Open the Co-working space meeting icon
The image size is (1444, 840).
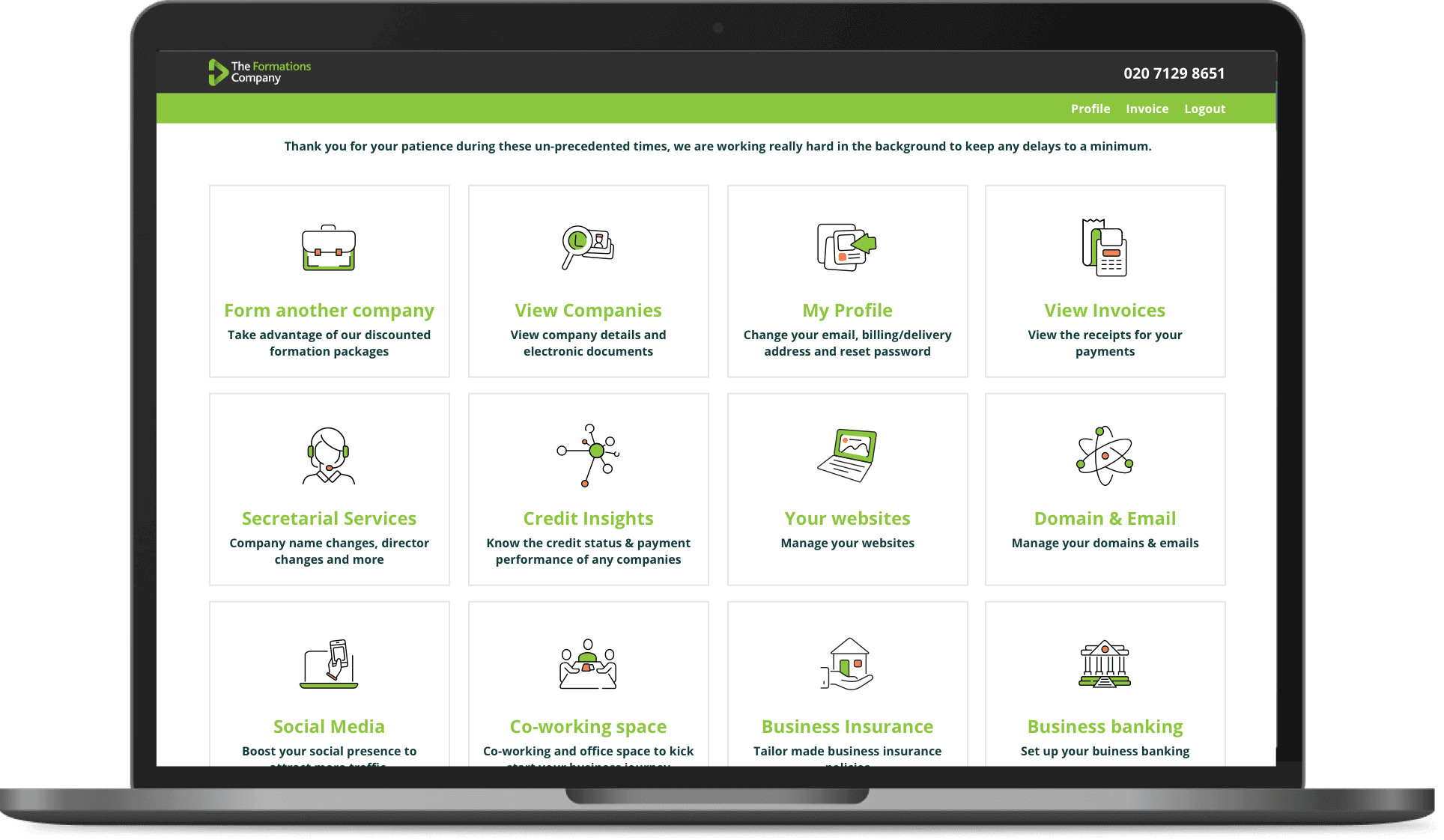588,663
